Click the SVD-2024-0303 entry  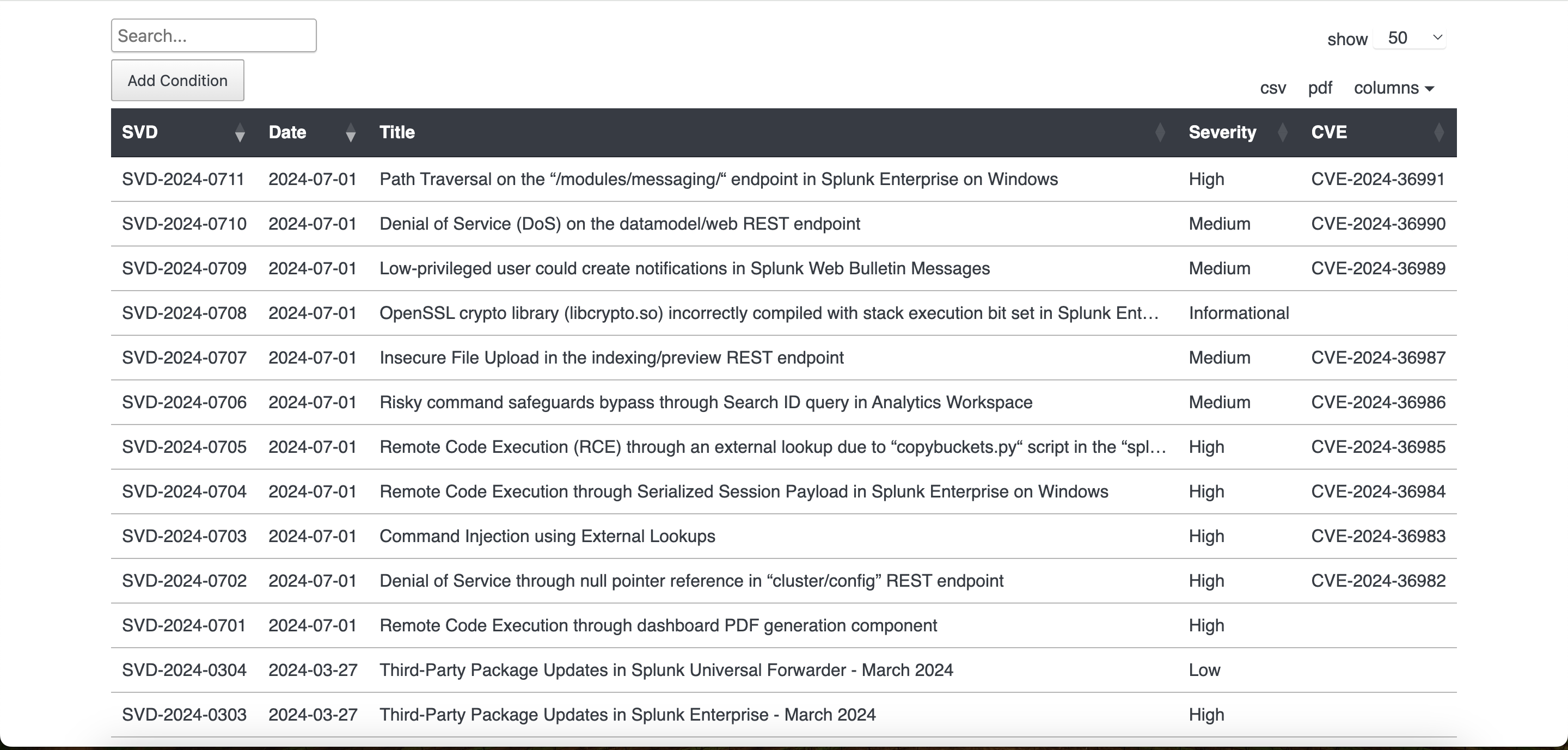(184, 715)
